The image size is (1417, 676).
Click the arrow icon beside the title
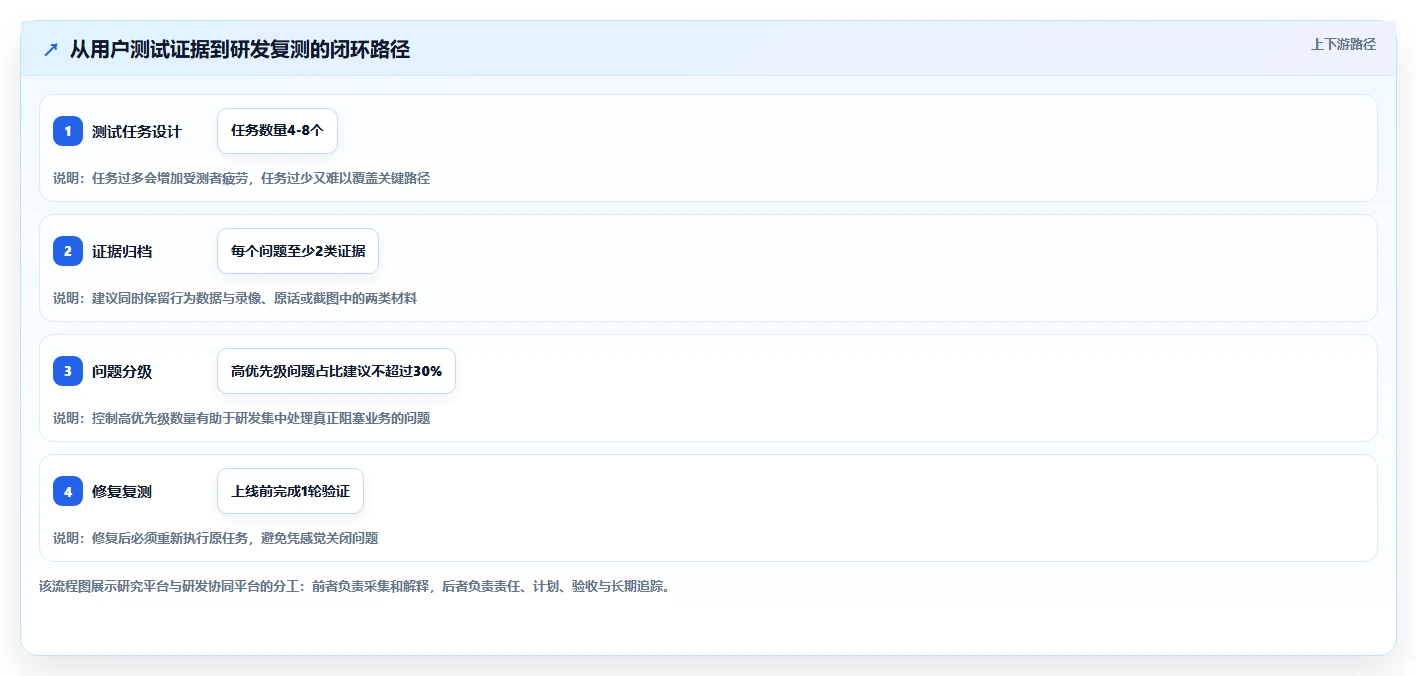(51, 49)
